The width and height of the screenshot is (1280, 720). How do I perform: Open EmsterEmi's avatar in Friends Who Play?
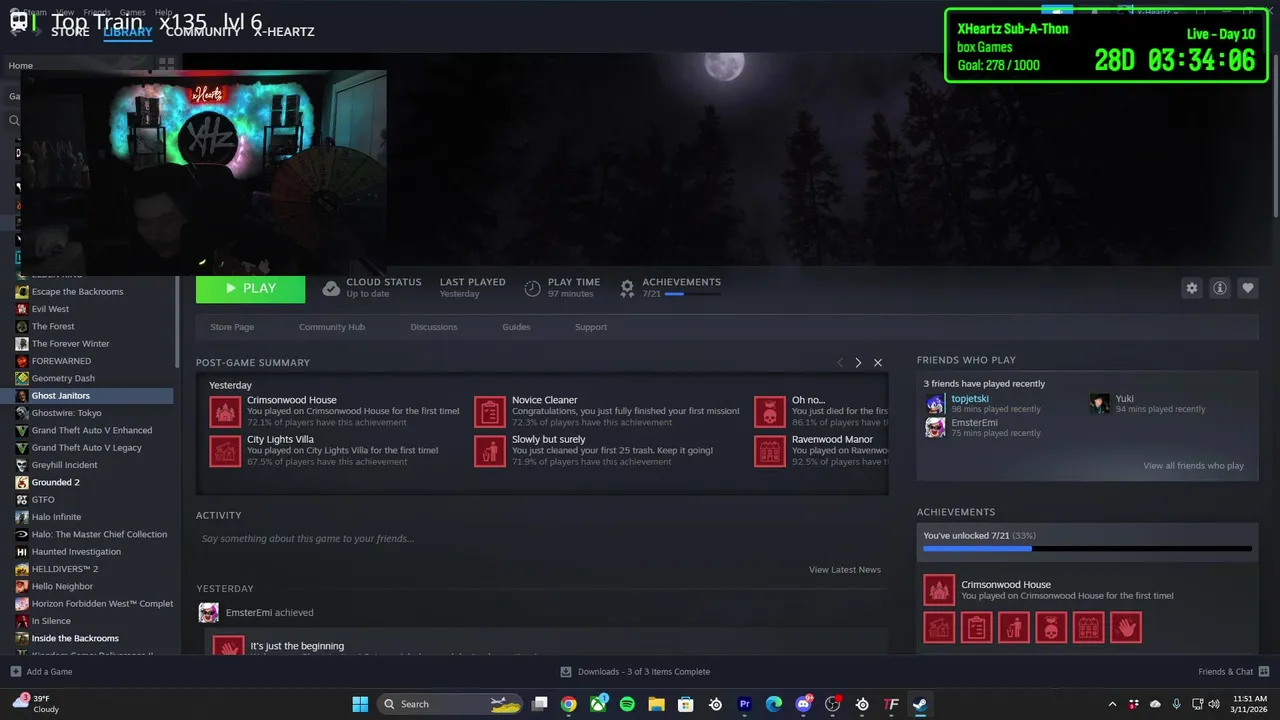[x=935, y=428]
